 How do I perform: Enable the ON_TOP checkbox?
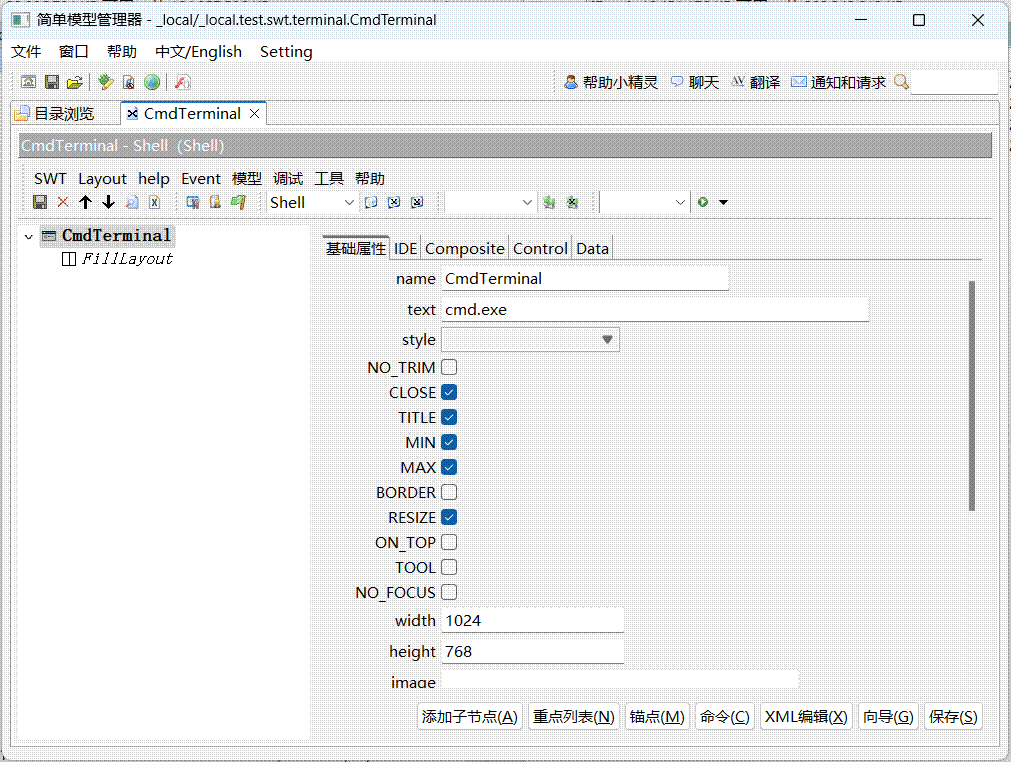pos(449,543)
